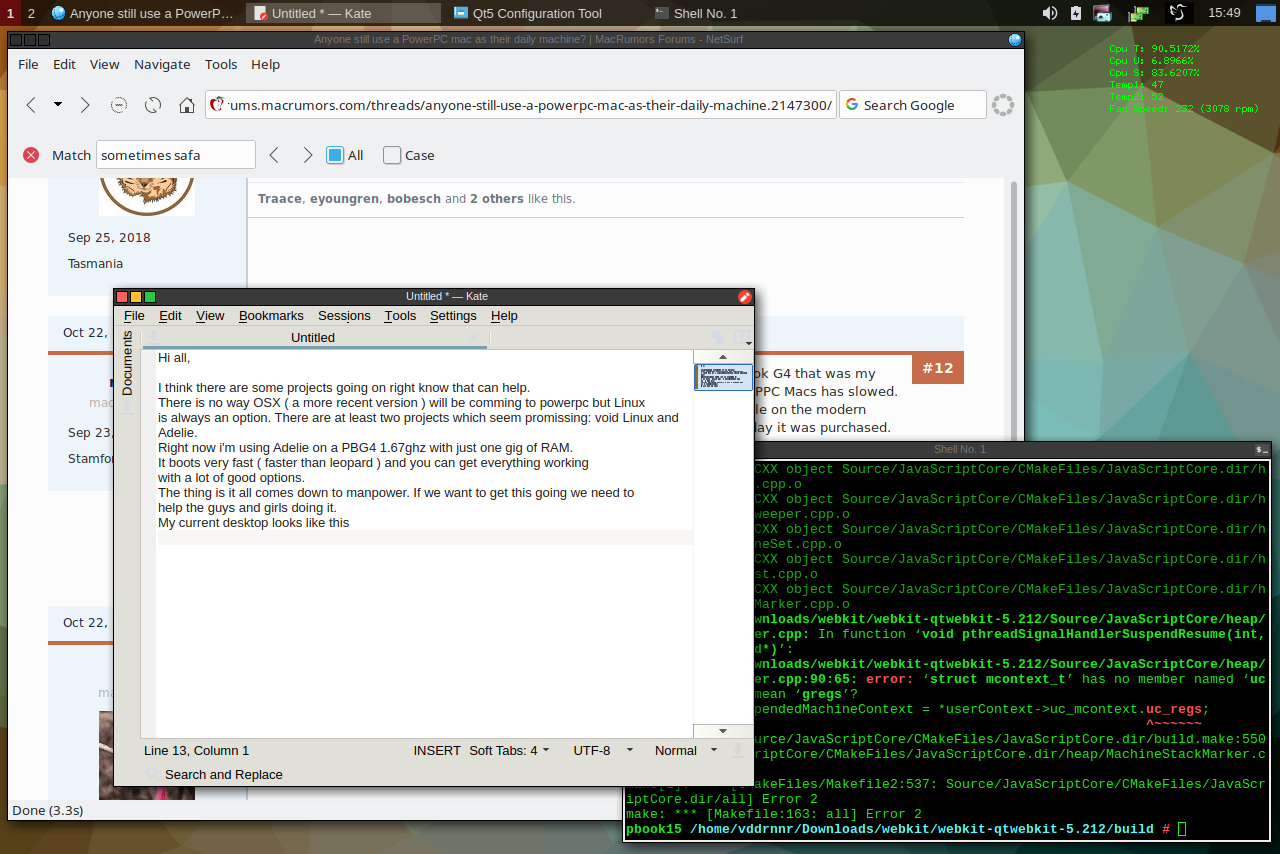Open UTF-8 encoding dropdown
Screen dimensions: 1280x854
click(x=603, y=750)
